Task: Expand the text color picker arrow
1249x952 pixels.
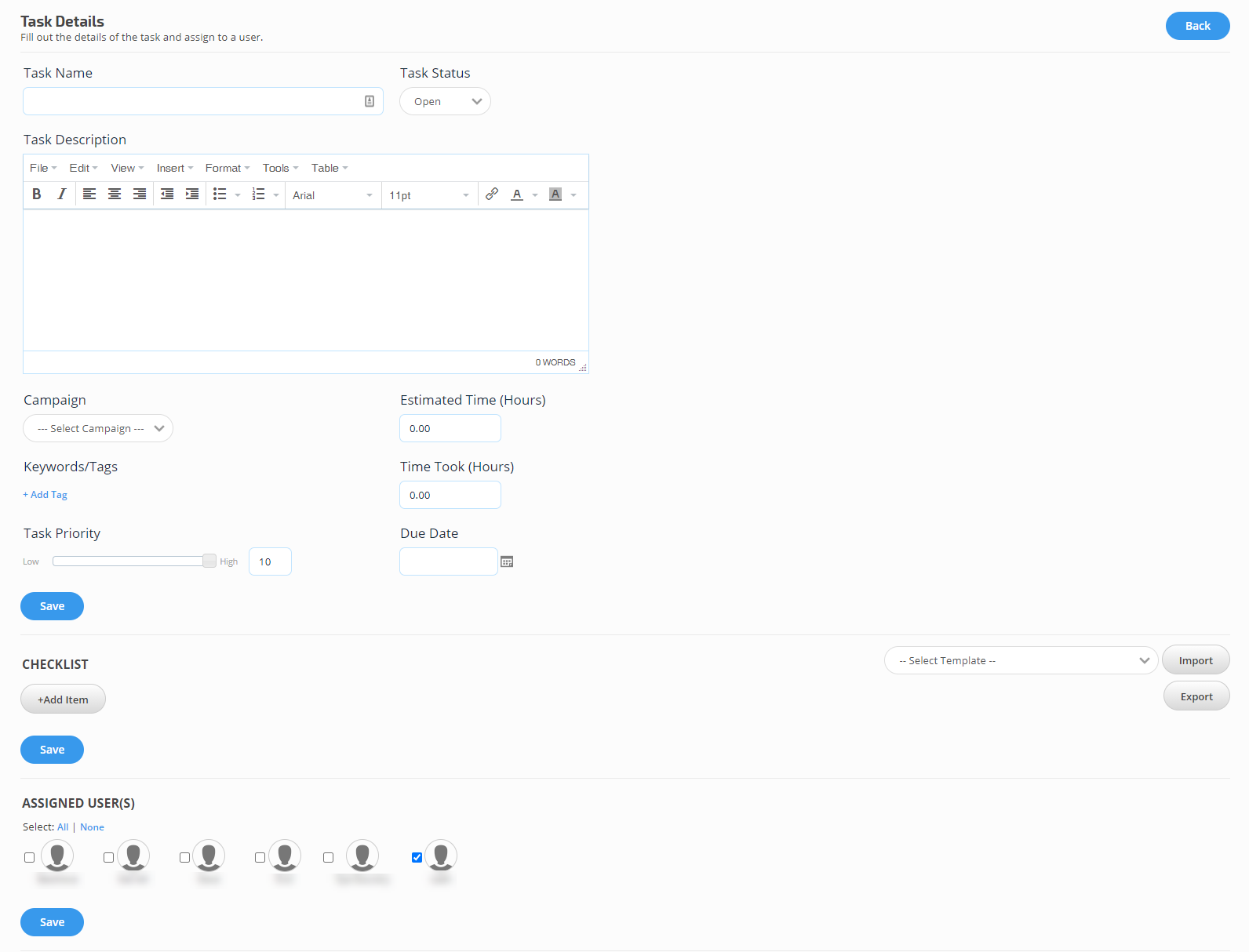Action: pos(535,195)
